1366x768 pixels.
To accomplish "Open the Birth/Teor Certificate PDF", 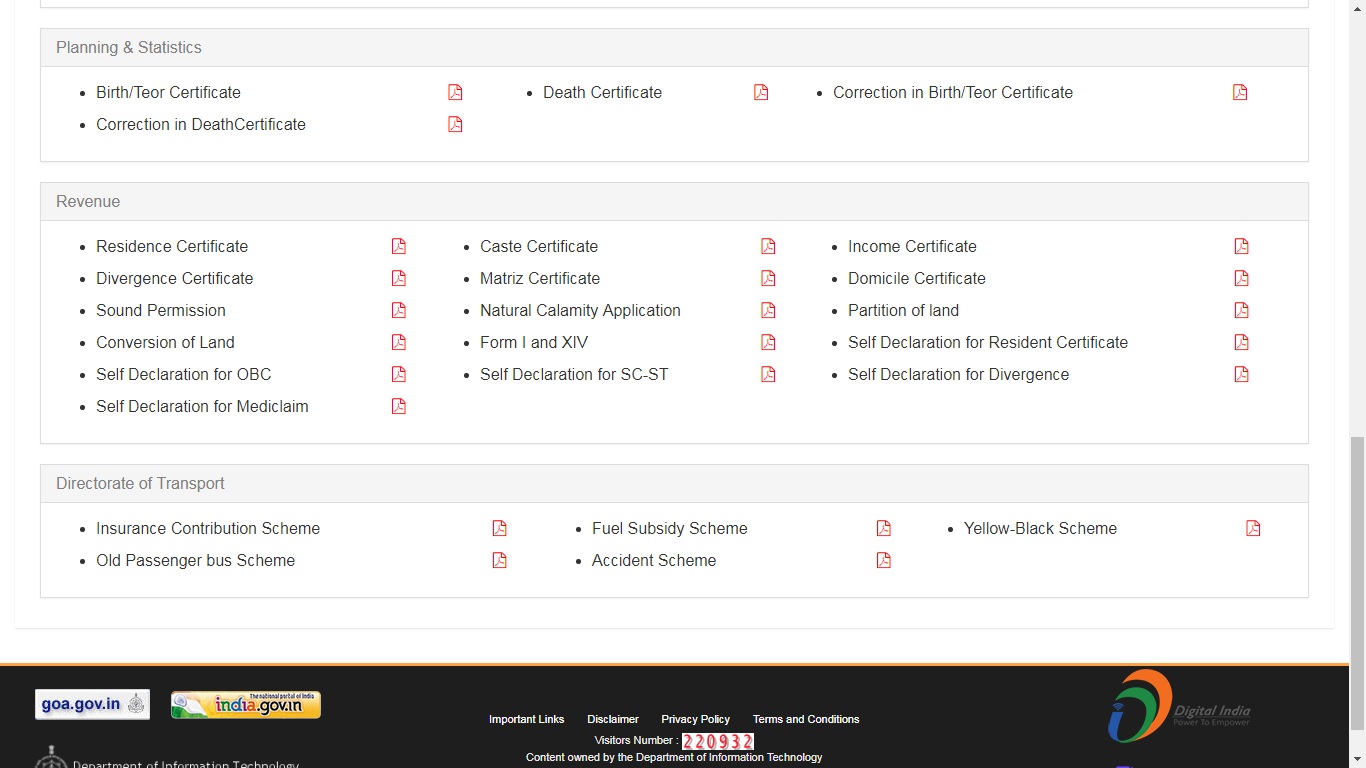I will tap(455, 92).
